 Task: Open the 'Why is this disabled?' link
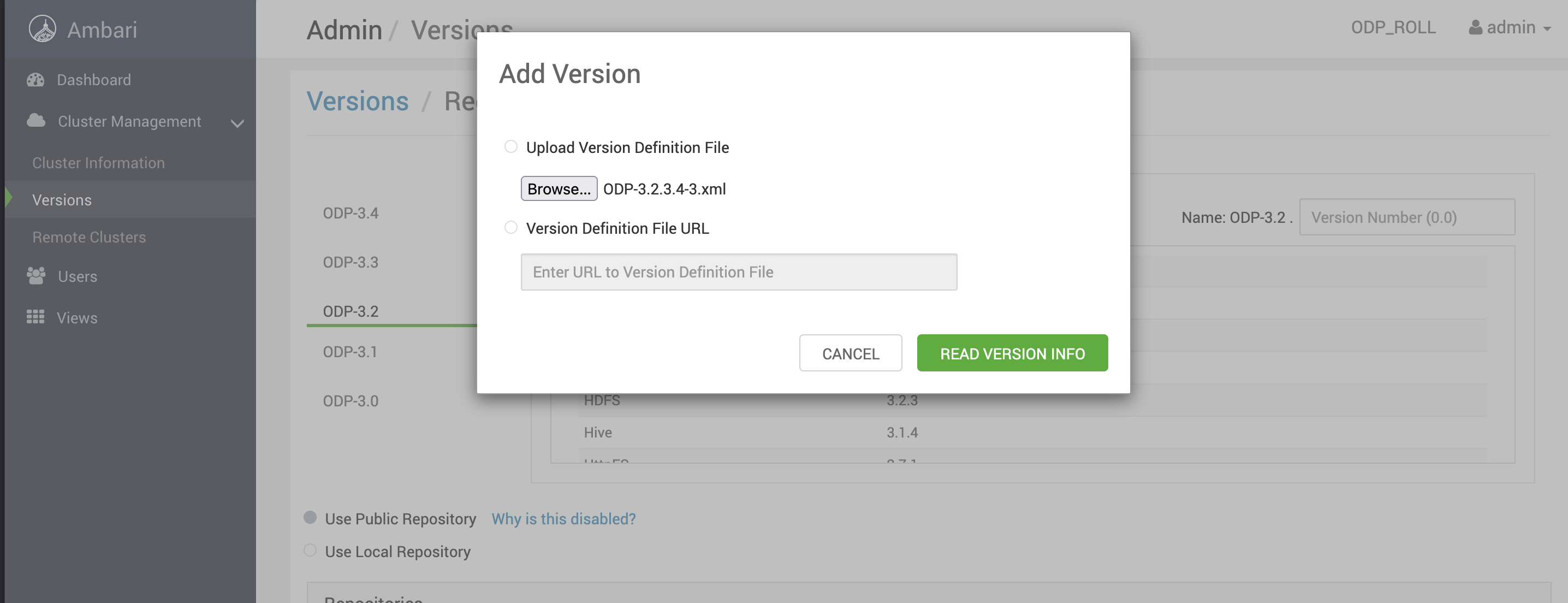[x=563, y=518]
